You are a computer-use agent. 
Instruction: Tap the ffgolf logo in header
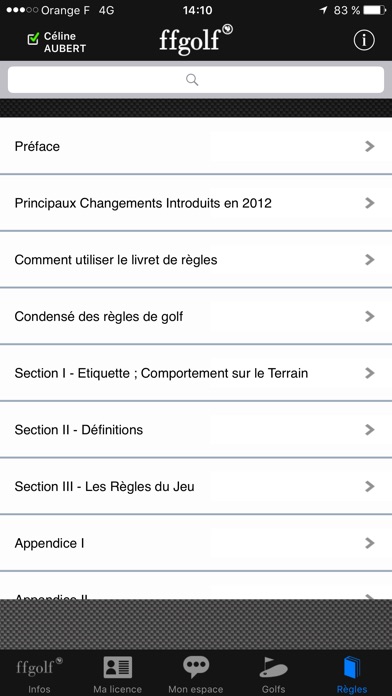click(196, 40)
